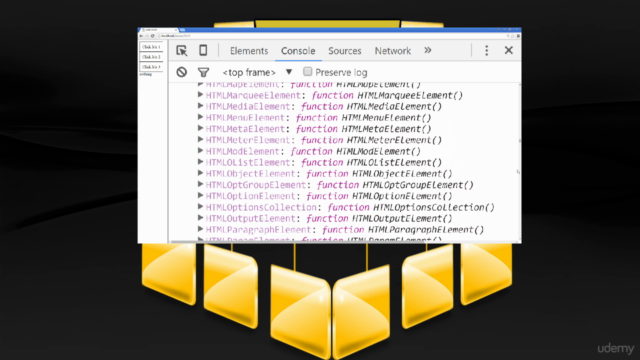Select the Console tab
The image size is (640, 360).
point(298,51)
